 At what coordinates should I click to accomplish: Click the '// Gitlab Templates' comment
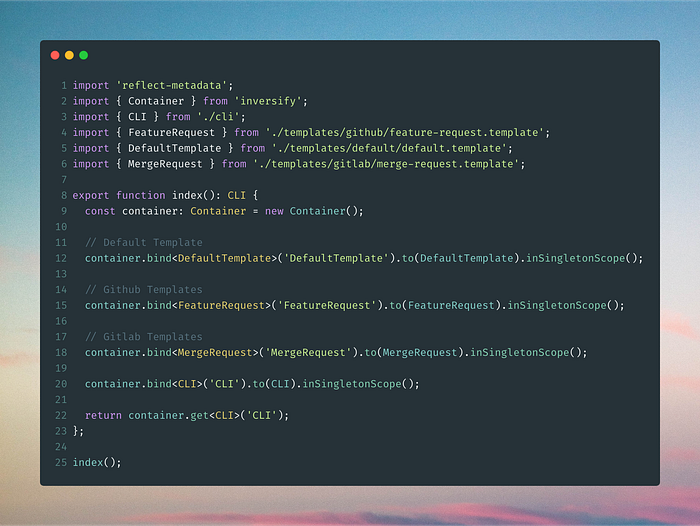point(144,337)
